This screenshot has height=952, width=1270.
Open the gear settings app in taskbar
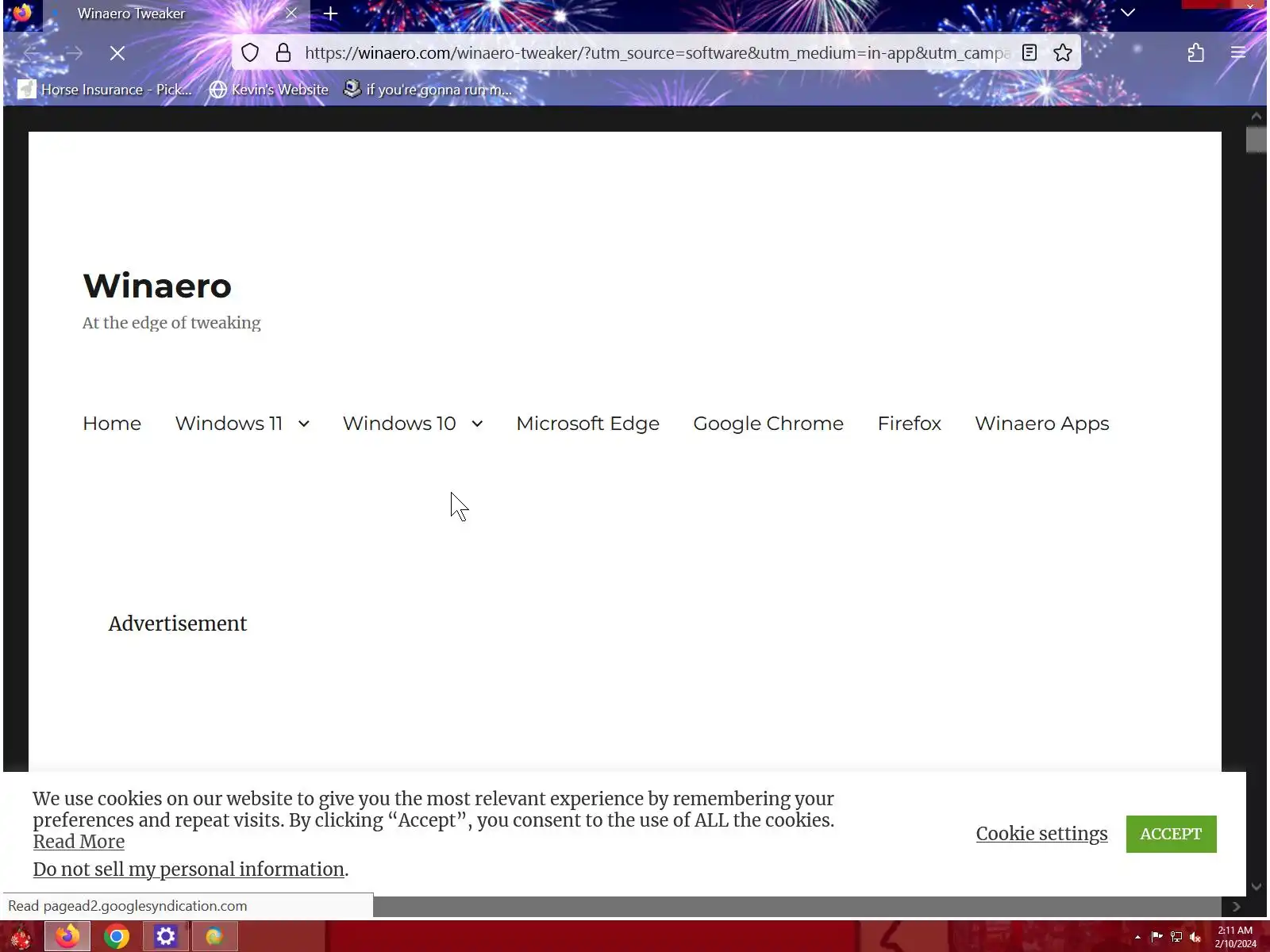[x=166, y=937]
